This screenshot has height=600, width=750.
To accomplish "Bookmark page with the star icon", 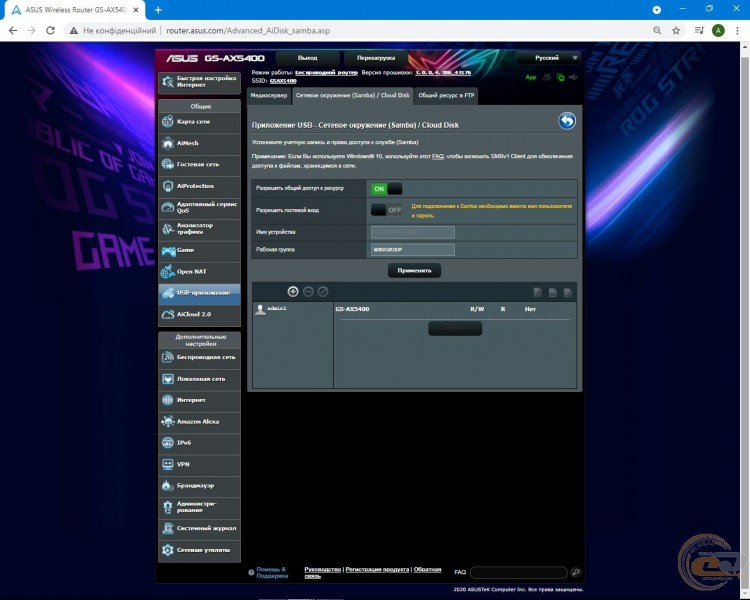I will tap(676, 31).
